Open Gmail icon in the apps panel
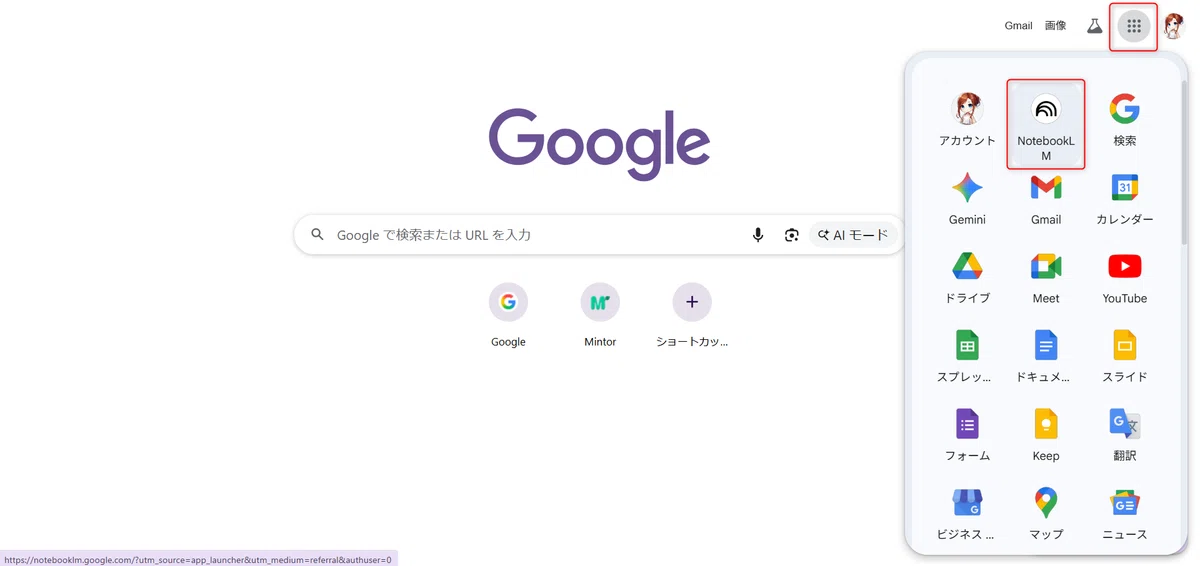 tap(1046, 199)
